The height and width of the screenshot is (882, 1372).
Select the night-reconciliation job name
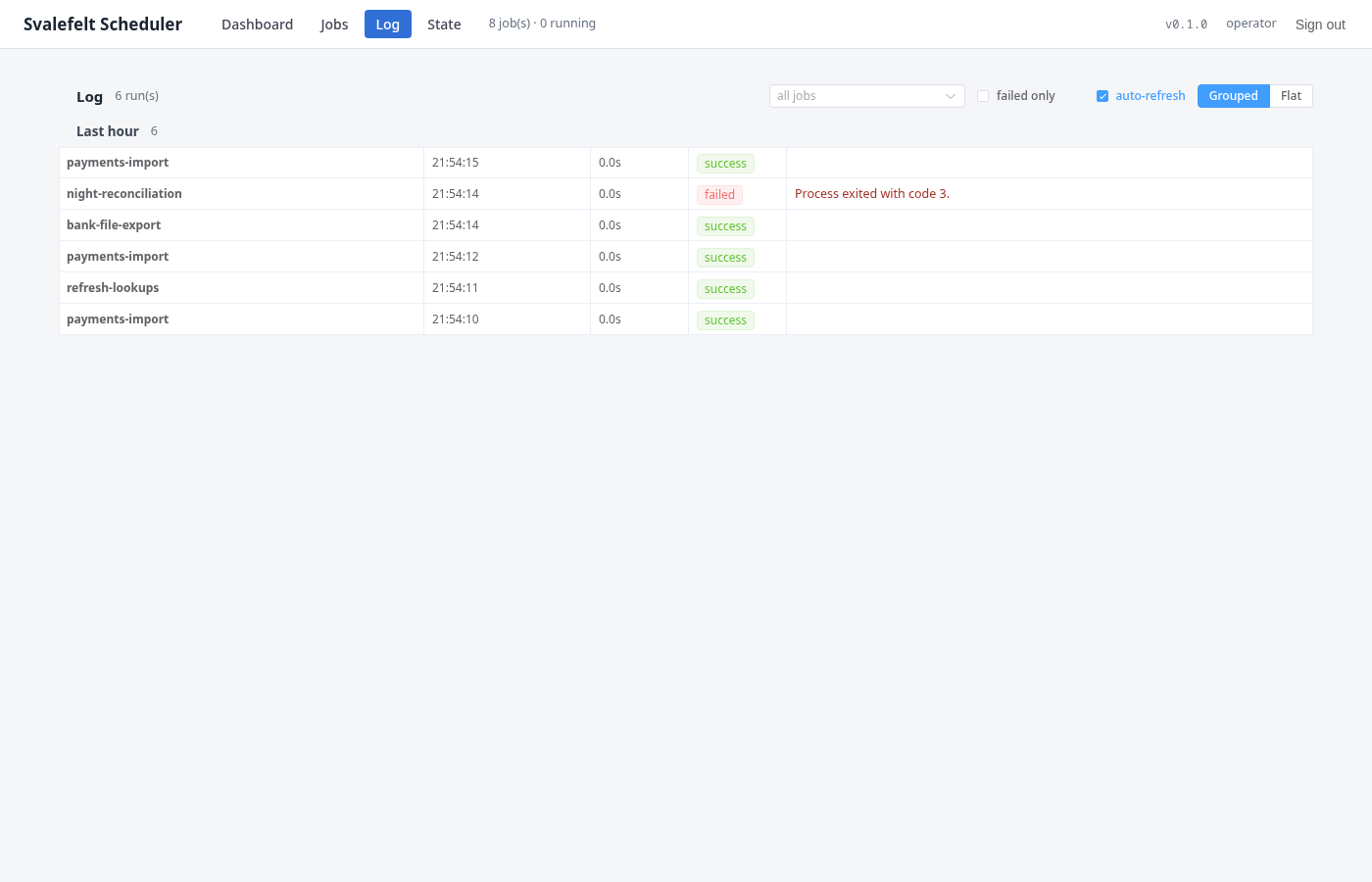[x=124, y=194]
